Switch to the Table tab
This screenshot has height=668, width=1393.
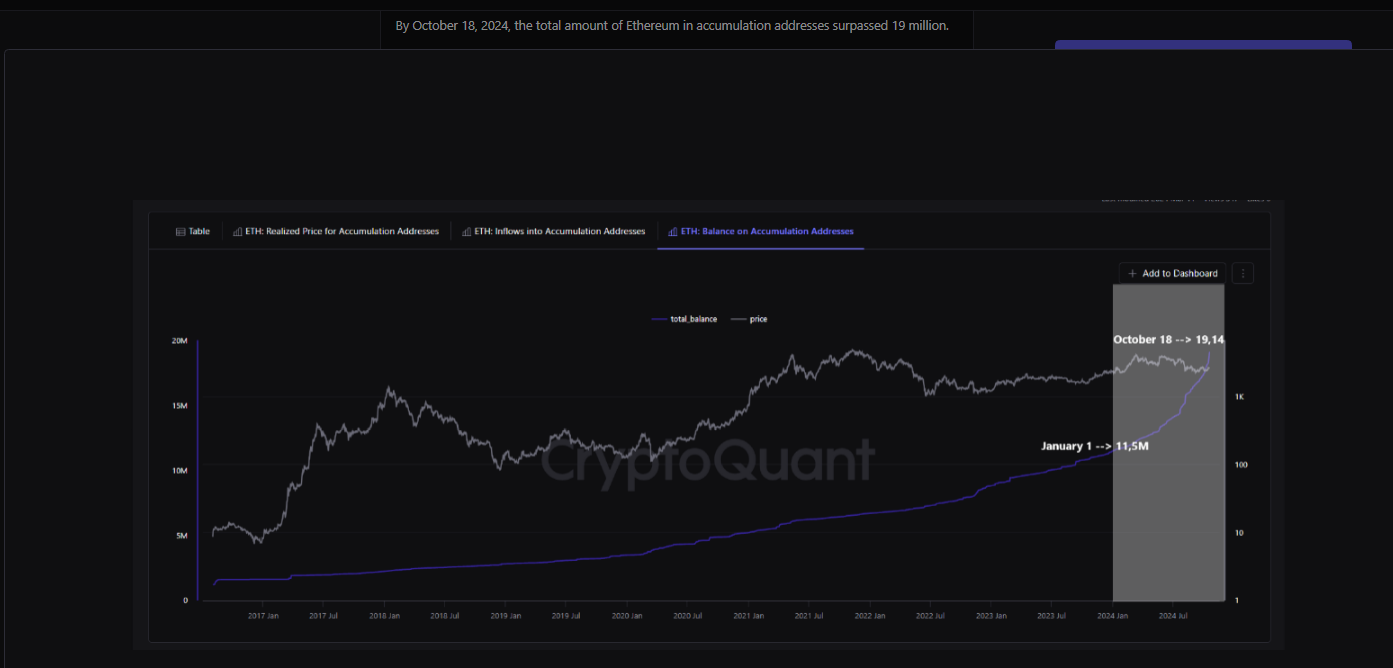193,231
